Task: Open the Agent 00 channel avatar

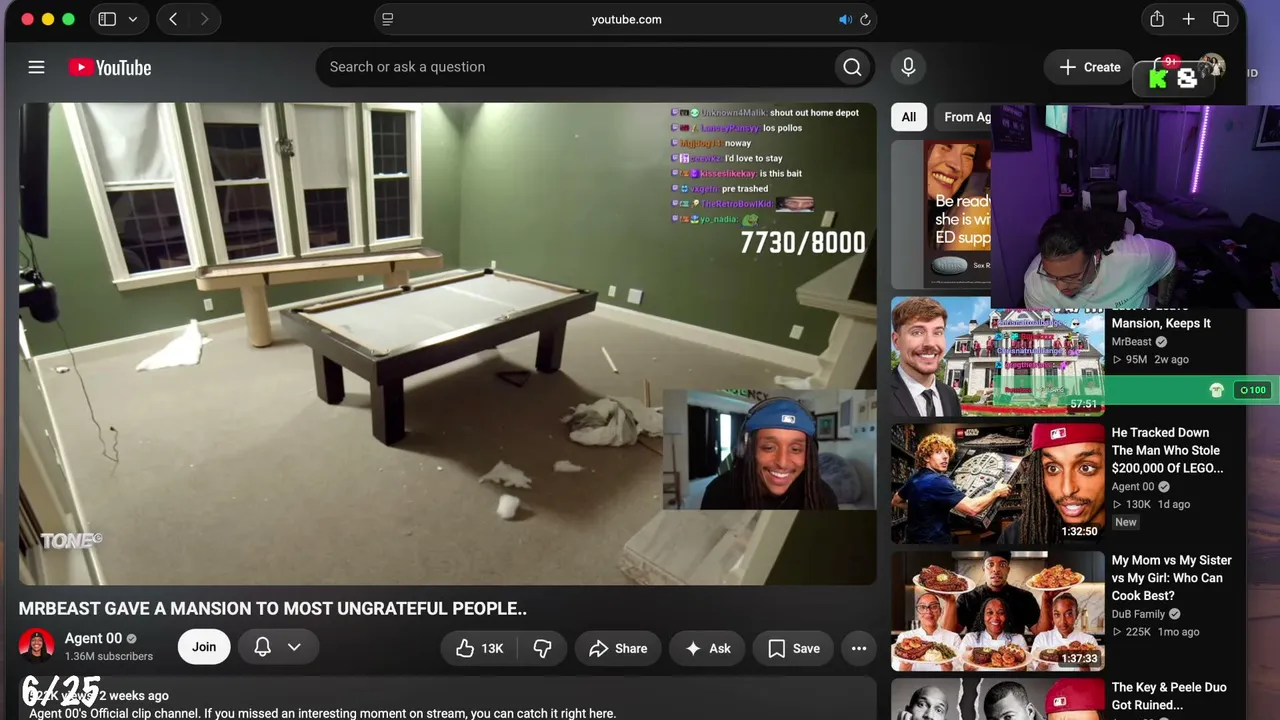Action: (x=37, y=646)
